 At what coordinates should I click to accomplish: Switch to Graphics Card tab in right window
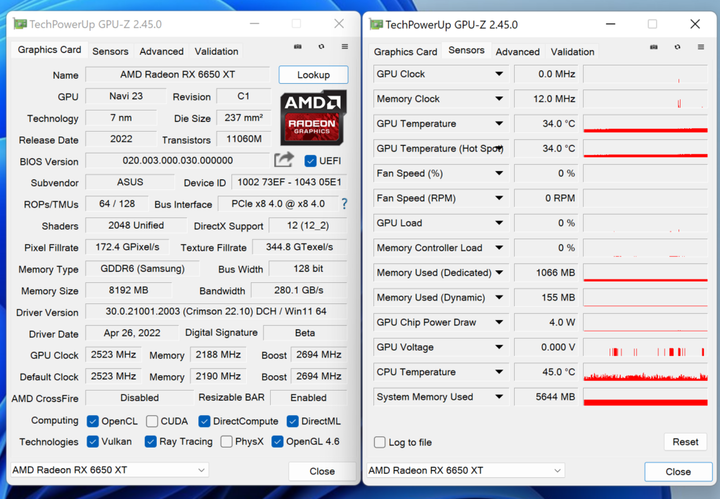pyautogui.click(x=405, y=52)
